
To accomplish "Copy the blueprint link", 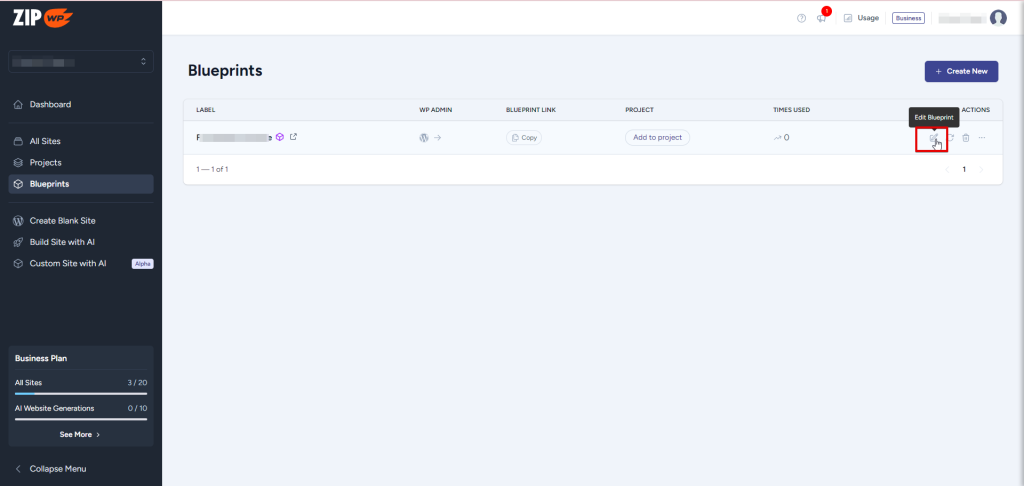I will (524, 138).
